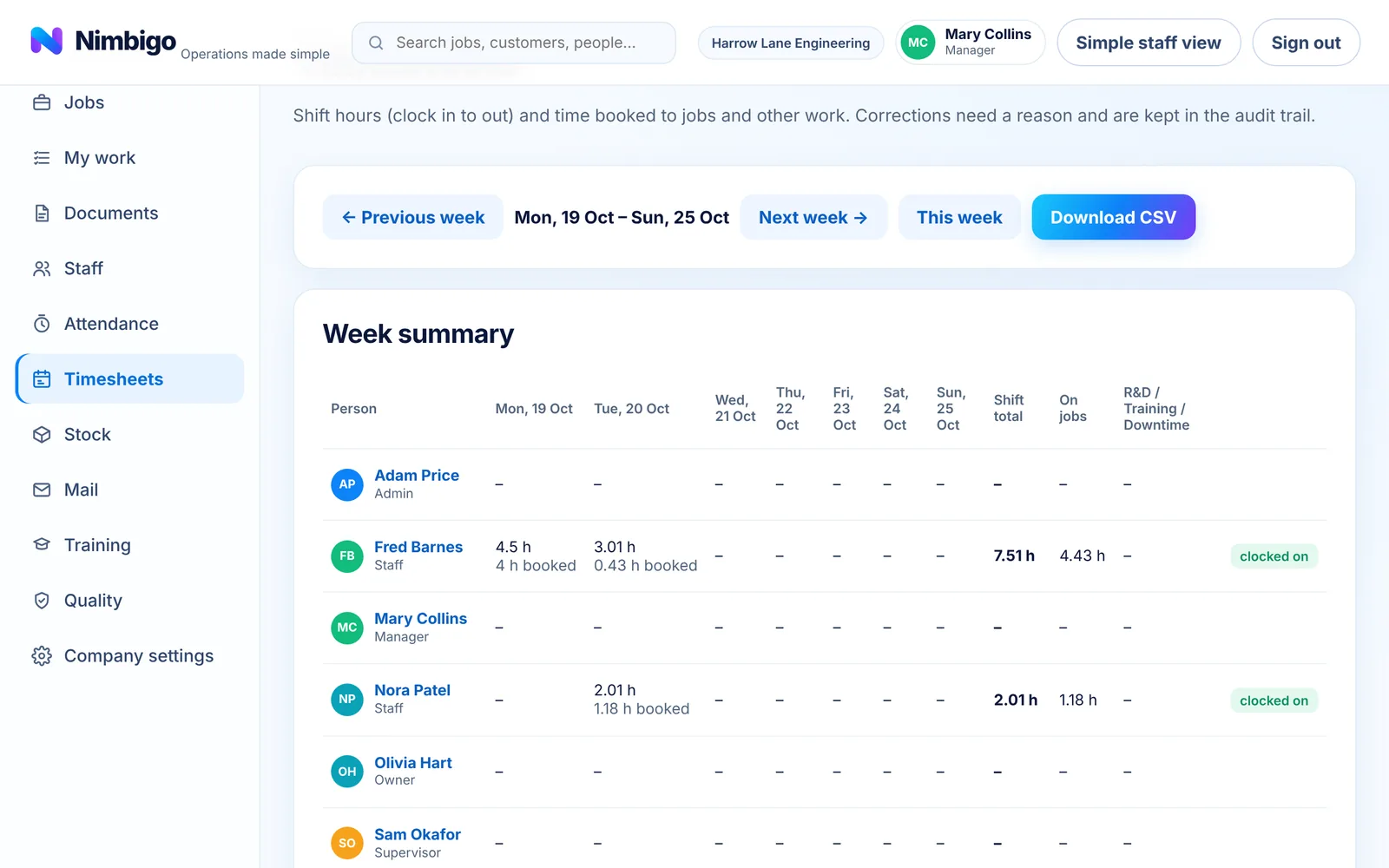Open Fred Barnes' profile link
1389x868 pixels.
tap(418, 547)
